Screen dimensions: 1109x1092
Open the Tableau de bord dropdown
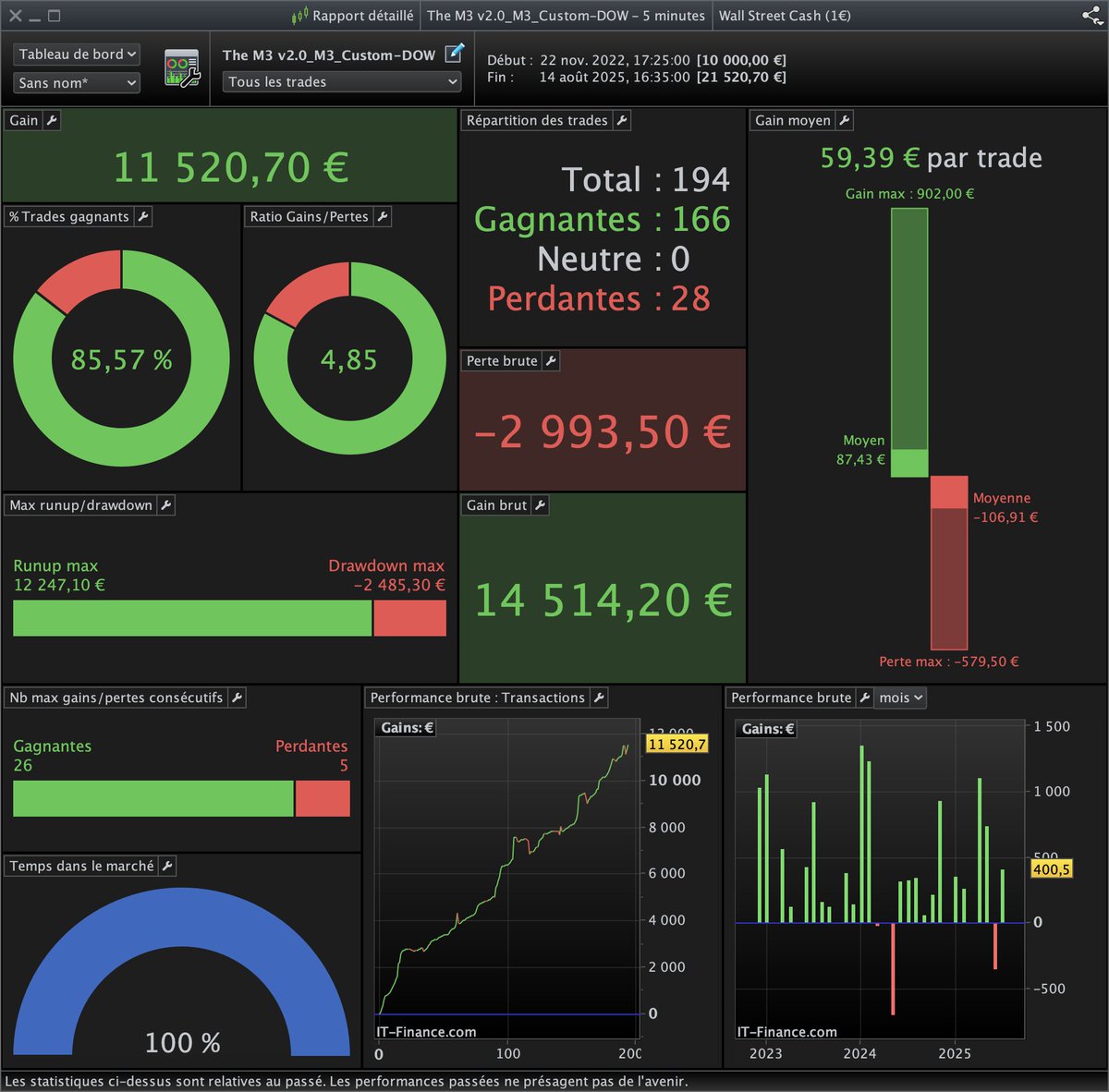[x=78, y=55]
